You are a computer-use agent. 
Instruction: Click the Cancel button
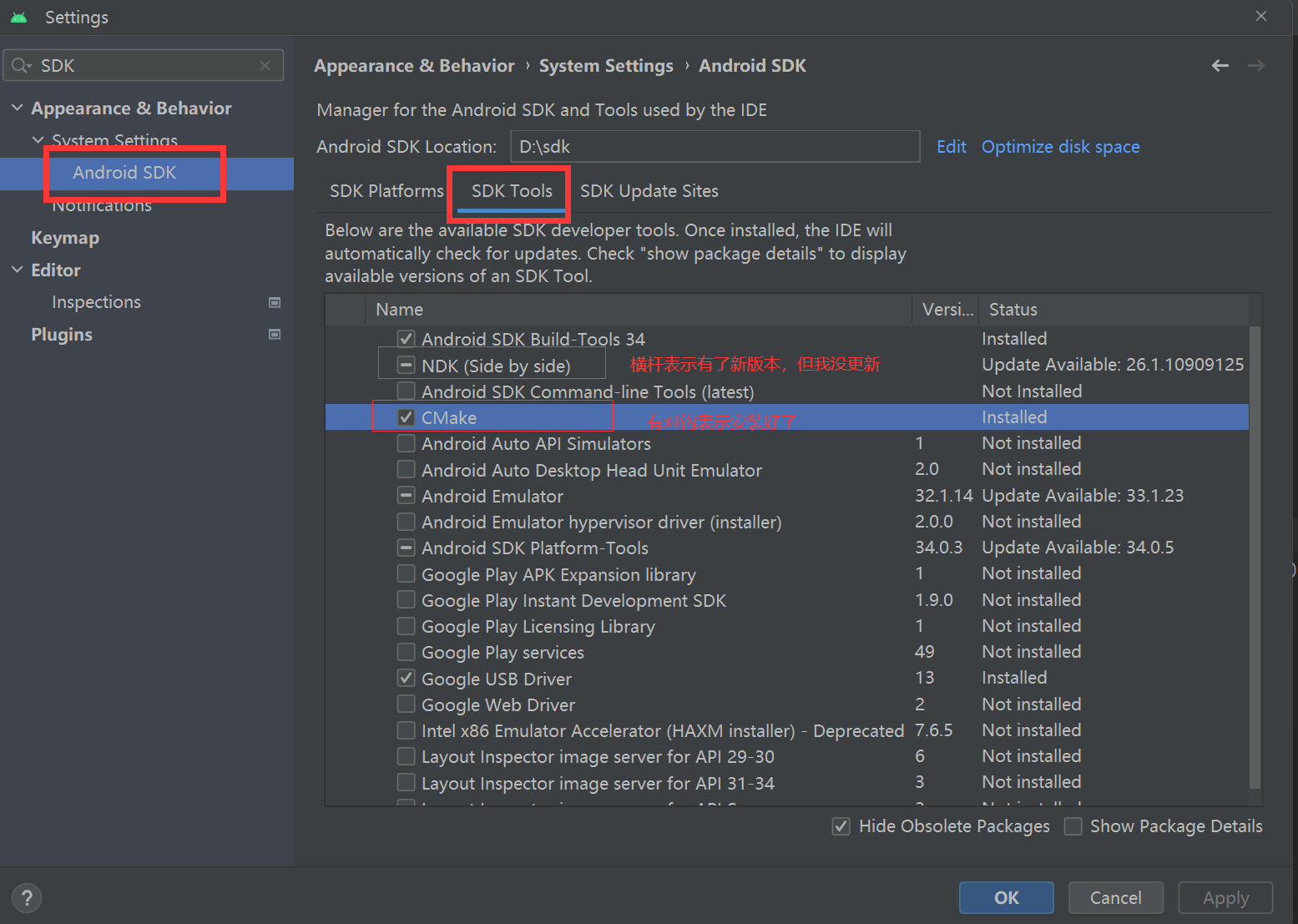[x=1116, y=898]
